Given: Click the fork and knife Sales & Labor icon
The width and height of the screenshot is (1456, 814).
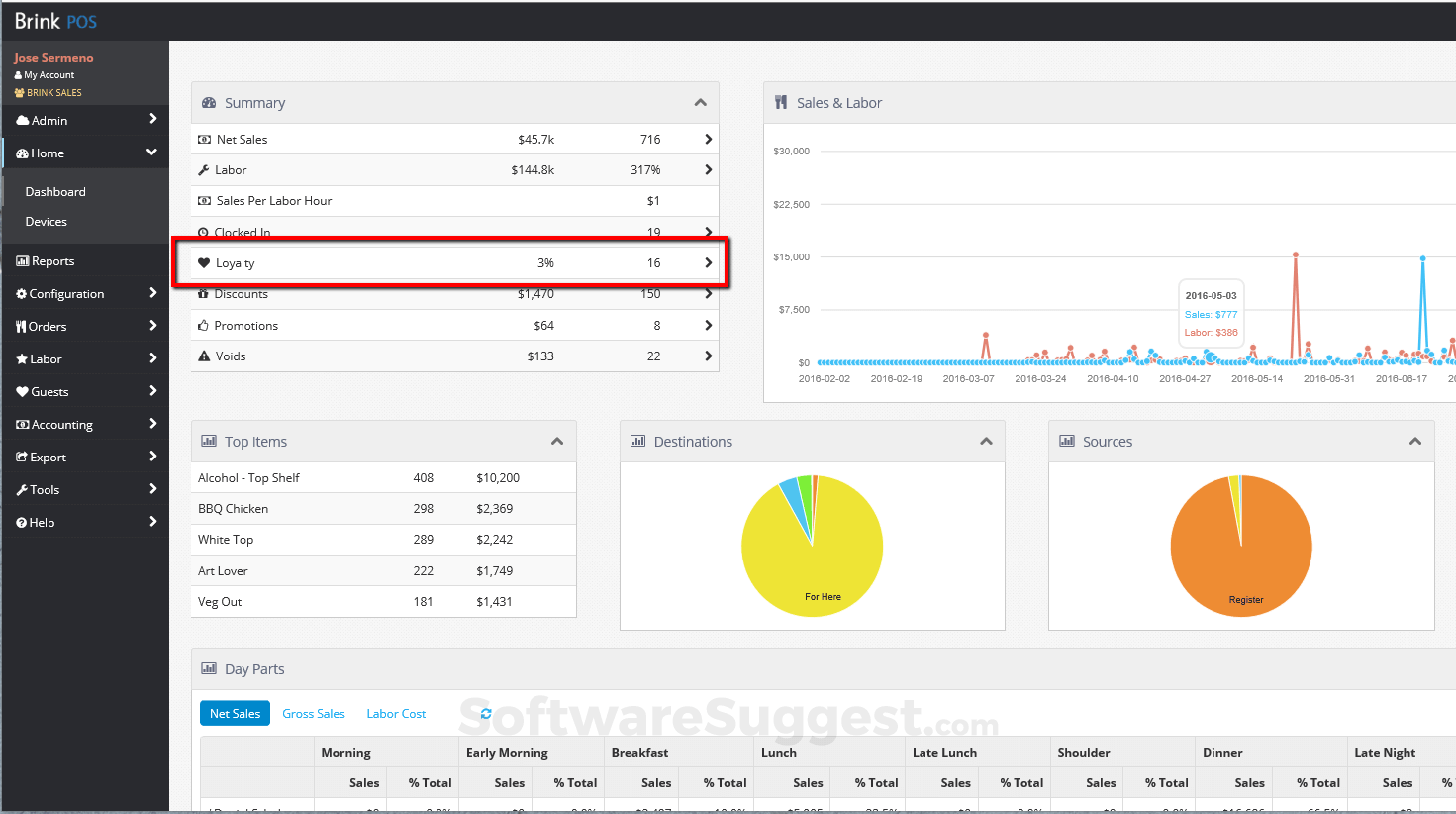Looking at the screenshot, I should (x=781, y=102).
